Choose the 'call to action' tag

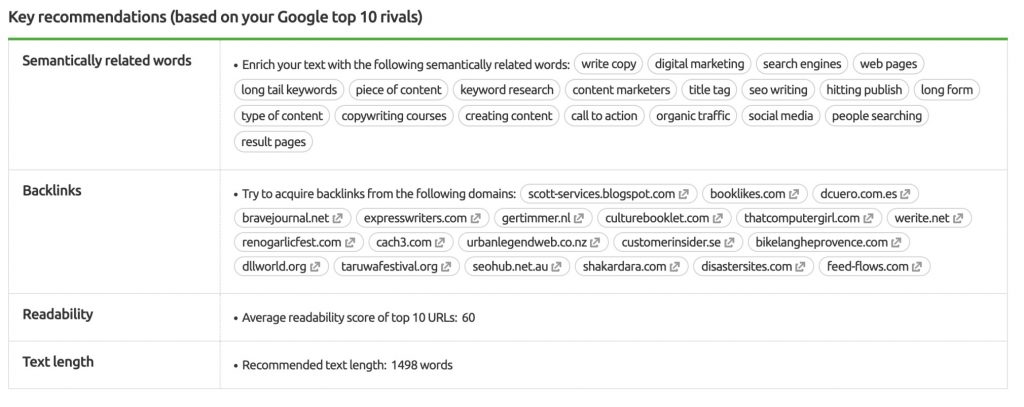click(603, 116)
